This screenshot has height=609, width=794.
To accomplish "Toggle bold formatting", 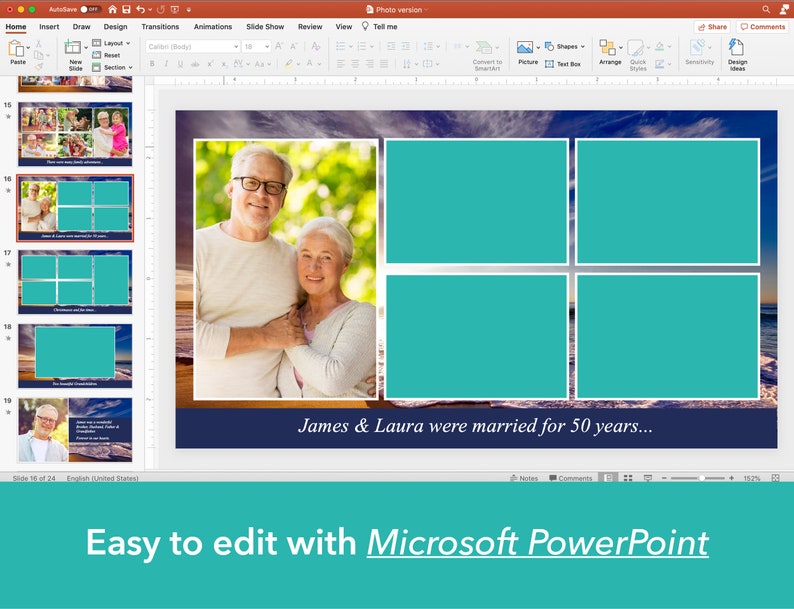I will [x=152, y=64].
